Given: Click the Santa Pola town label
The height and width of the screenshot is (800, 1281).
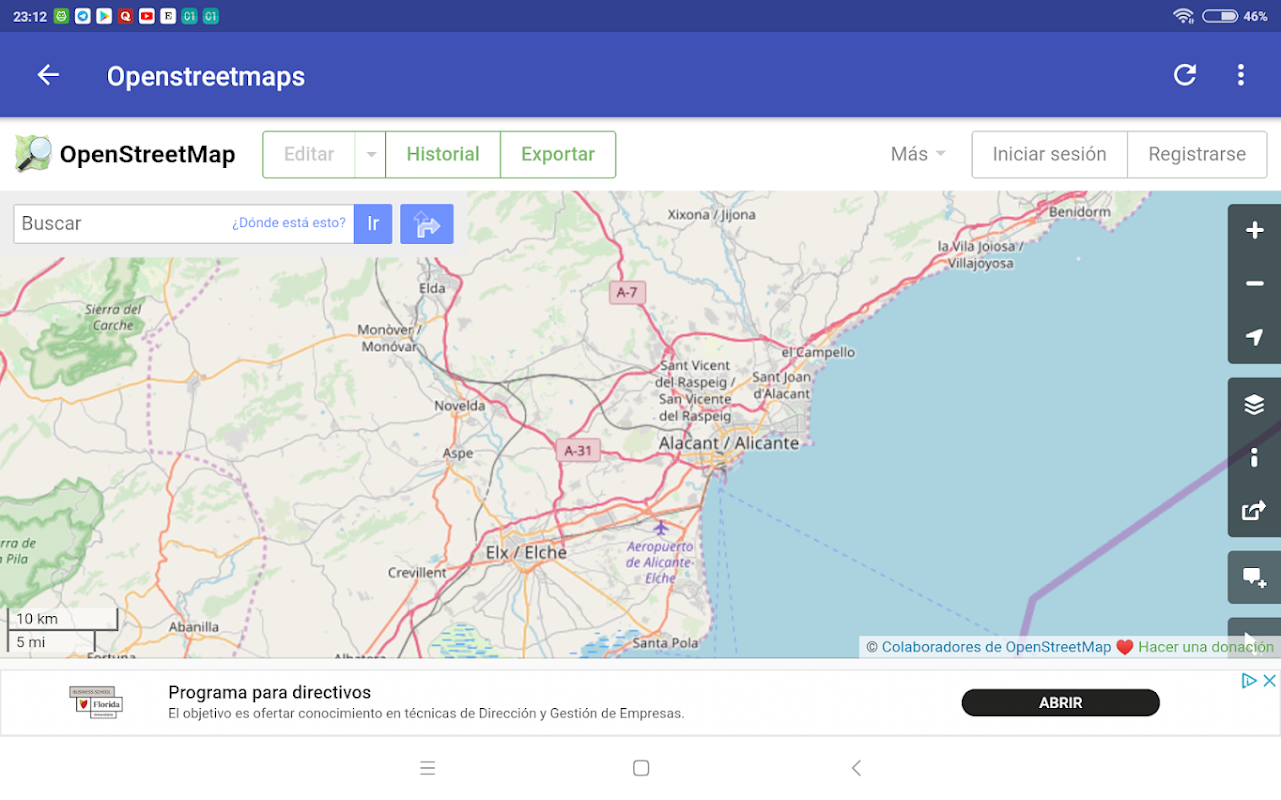Looking at the screenshot, I should (666, 643).
